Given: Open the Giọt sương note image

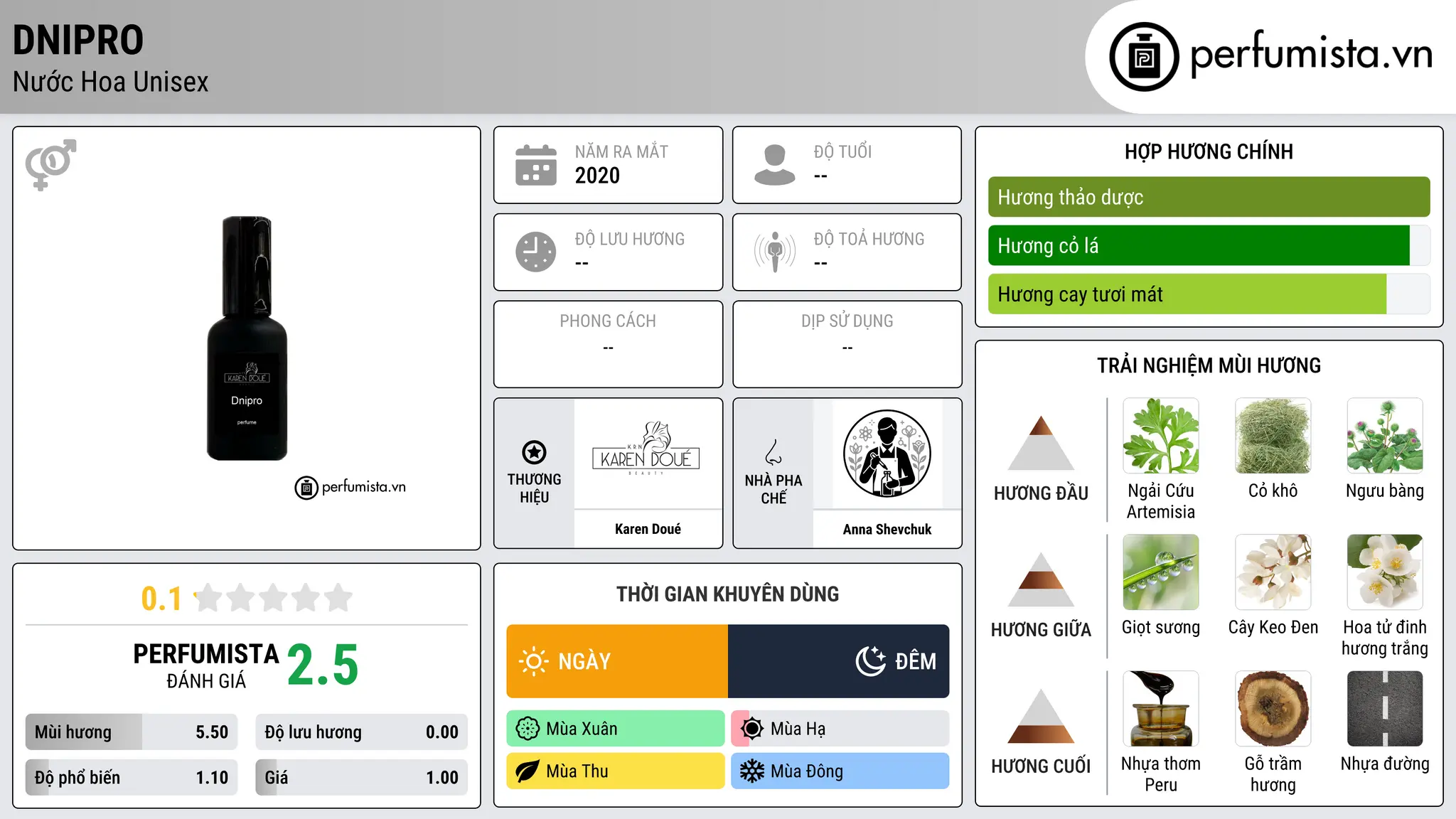Looking at the screenshot, I should click(x=1161, y=572).
